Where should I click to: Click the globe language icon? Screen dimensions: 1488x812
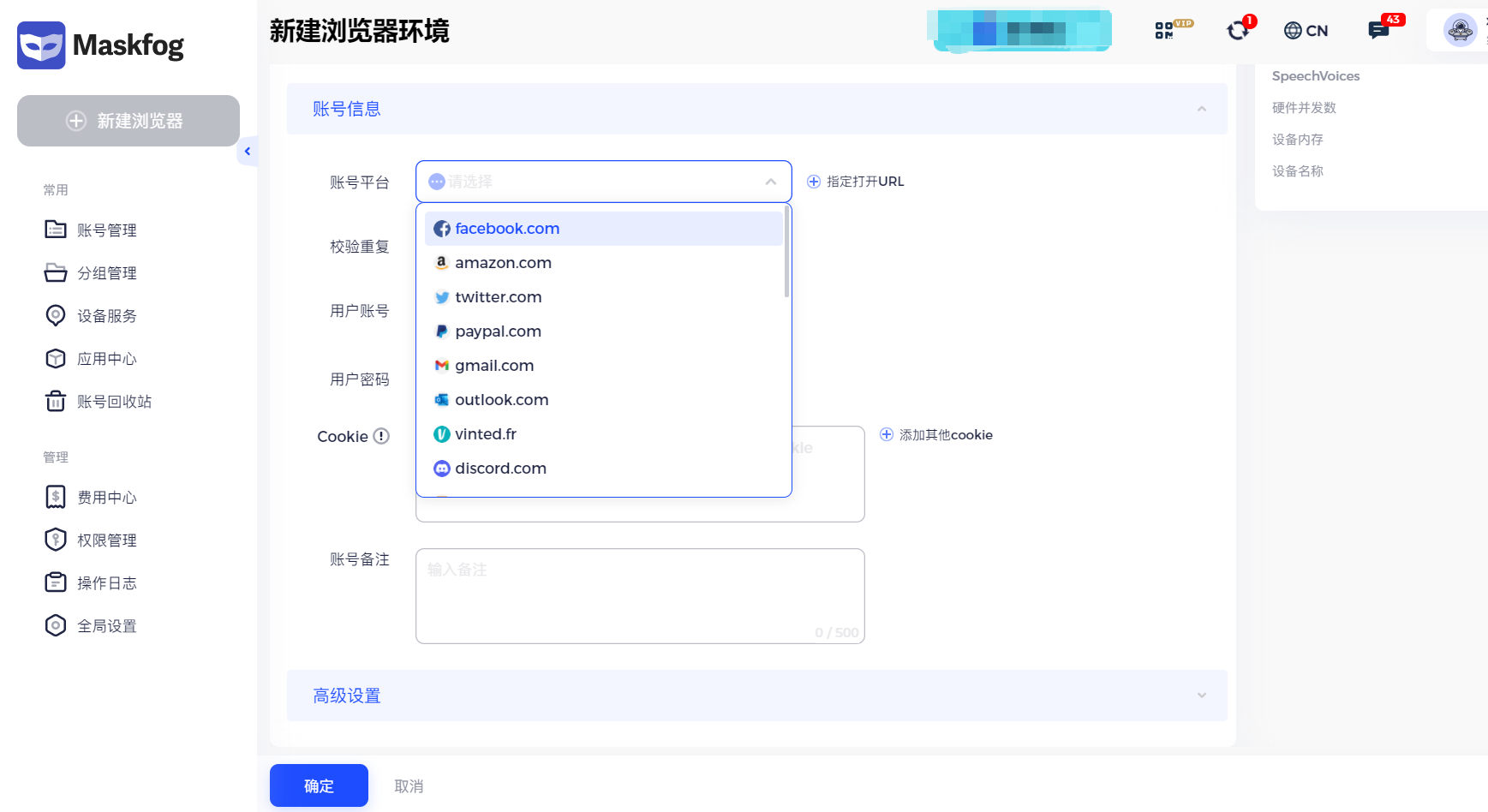(1293, 31)
